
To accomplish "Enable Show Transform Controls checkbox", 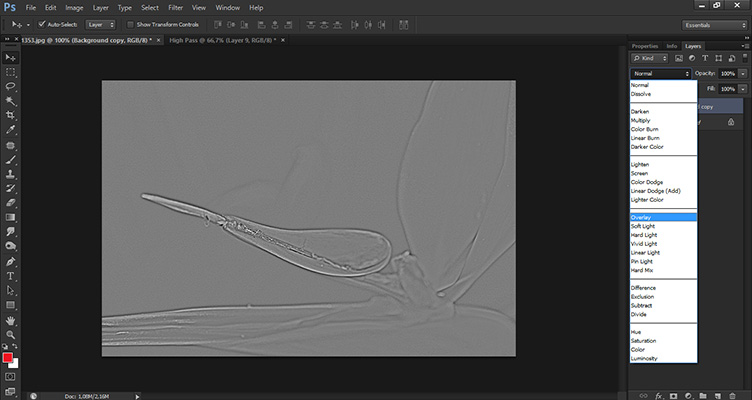I will point(130,24).
